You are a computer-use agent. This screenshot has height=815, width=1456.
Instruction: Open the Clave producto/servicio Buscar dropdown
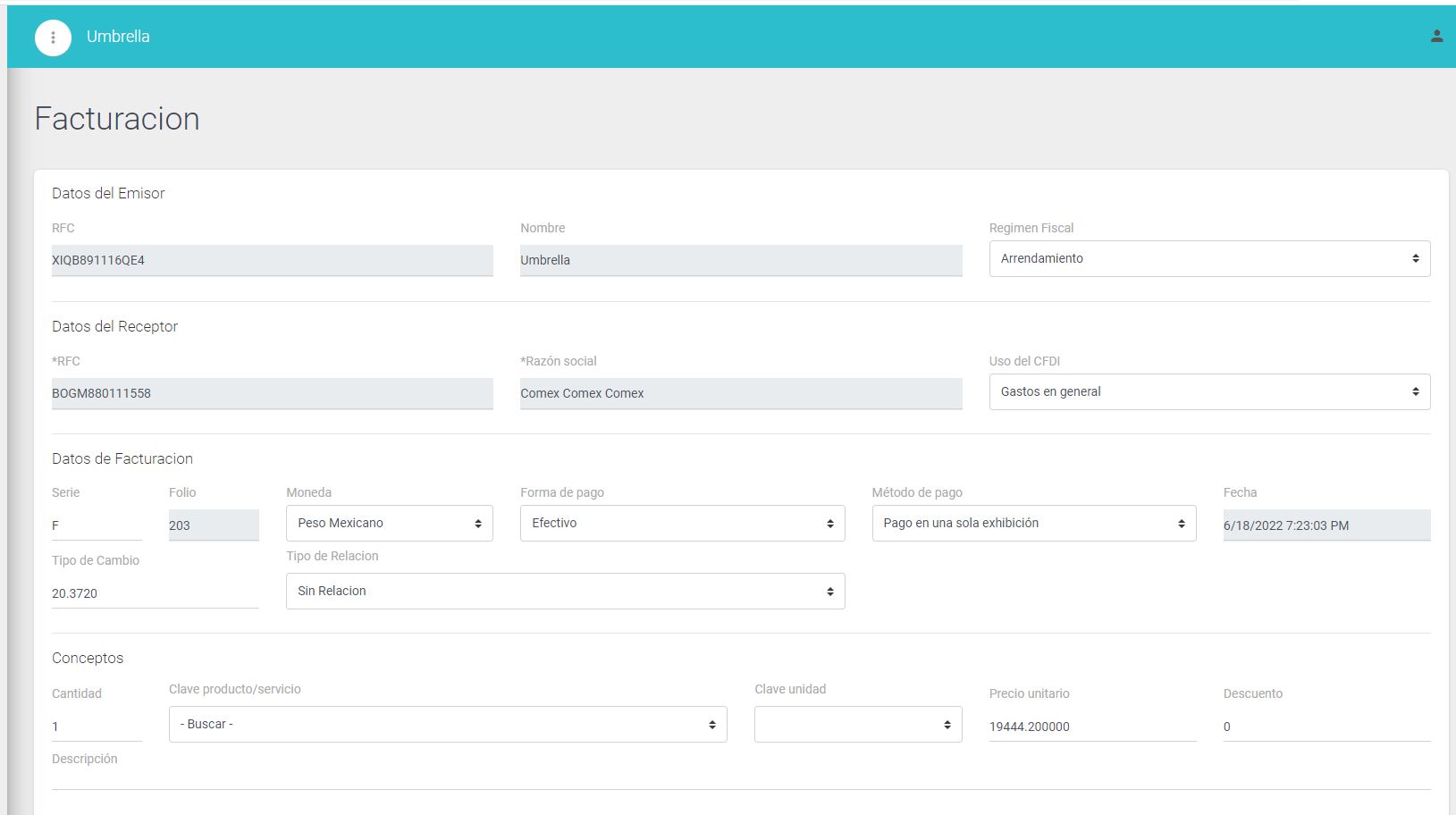pyautogui.click(x=448, y=724)
